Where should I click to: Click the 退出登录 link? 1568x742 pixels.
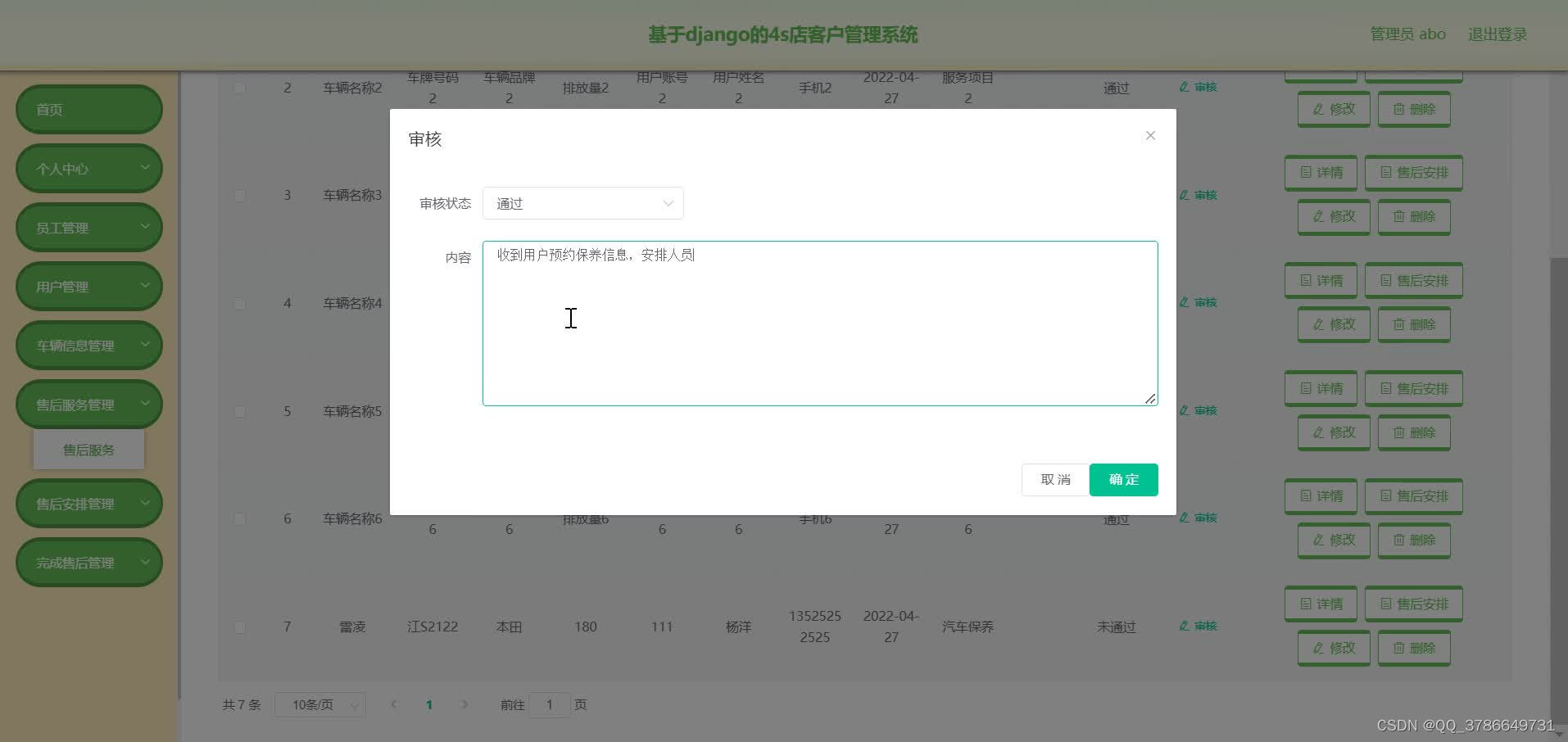(x=1498, y=34)
